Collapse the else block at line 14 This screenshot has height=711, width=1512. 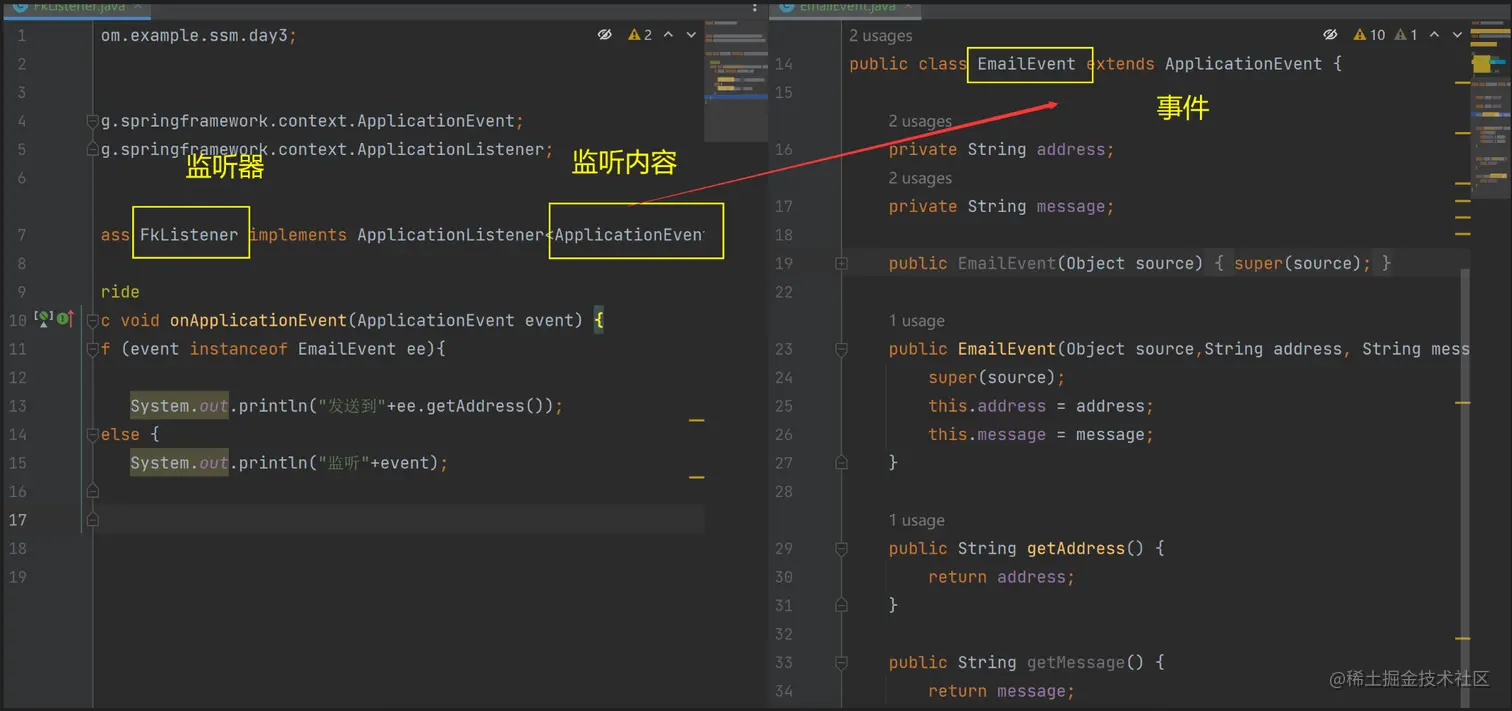(92, 434)
